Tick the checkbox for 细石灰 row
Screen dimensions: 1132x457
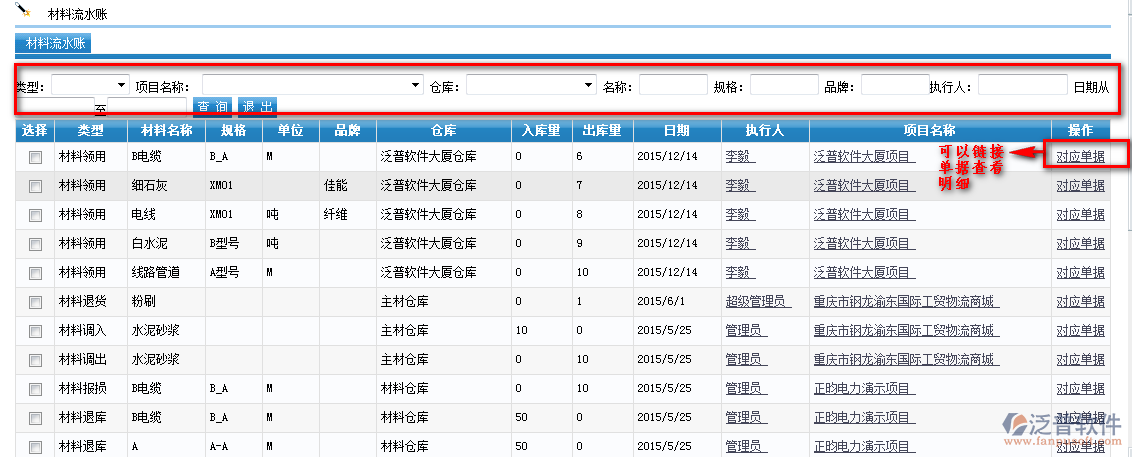(x=35, y=186)
